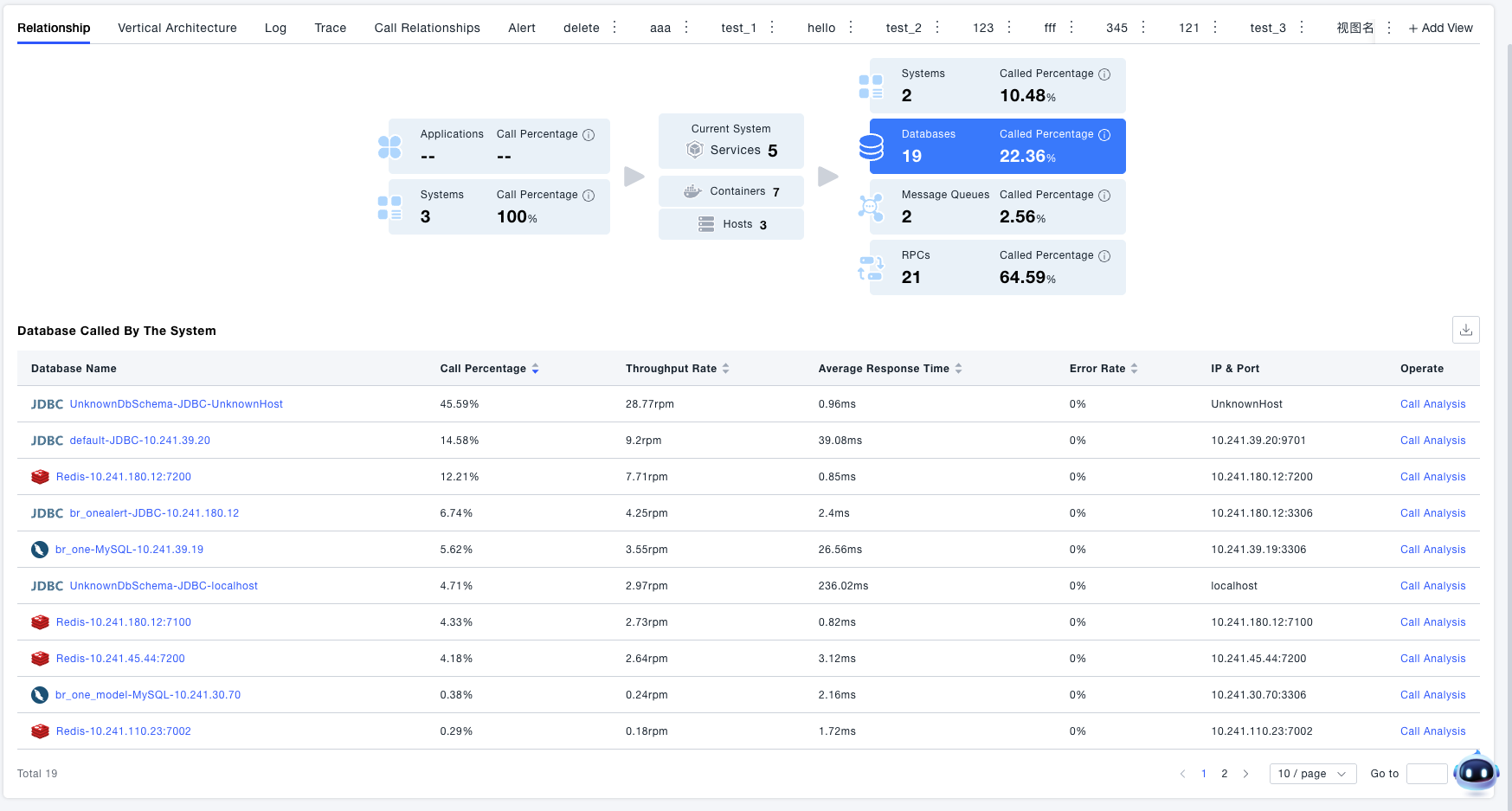The height and width of the screenshot is (811, 1512).
Task: Click info icon beside Databases Called Percentage
Action: click(1104, 135)
